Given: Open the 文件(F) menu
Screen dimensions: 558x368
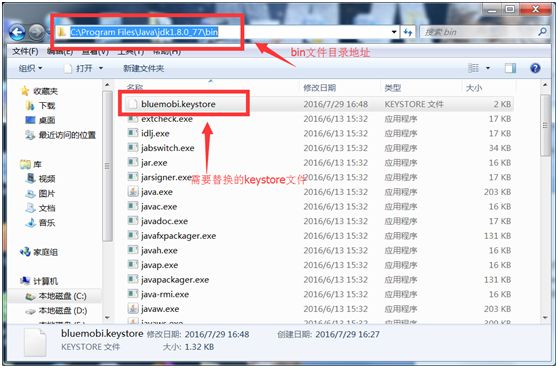Looking at the screenshot, I should point(25,52).
